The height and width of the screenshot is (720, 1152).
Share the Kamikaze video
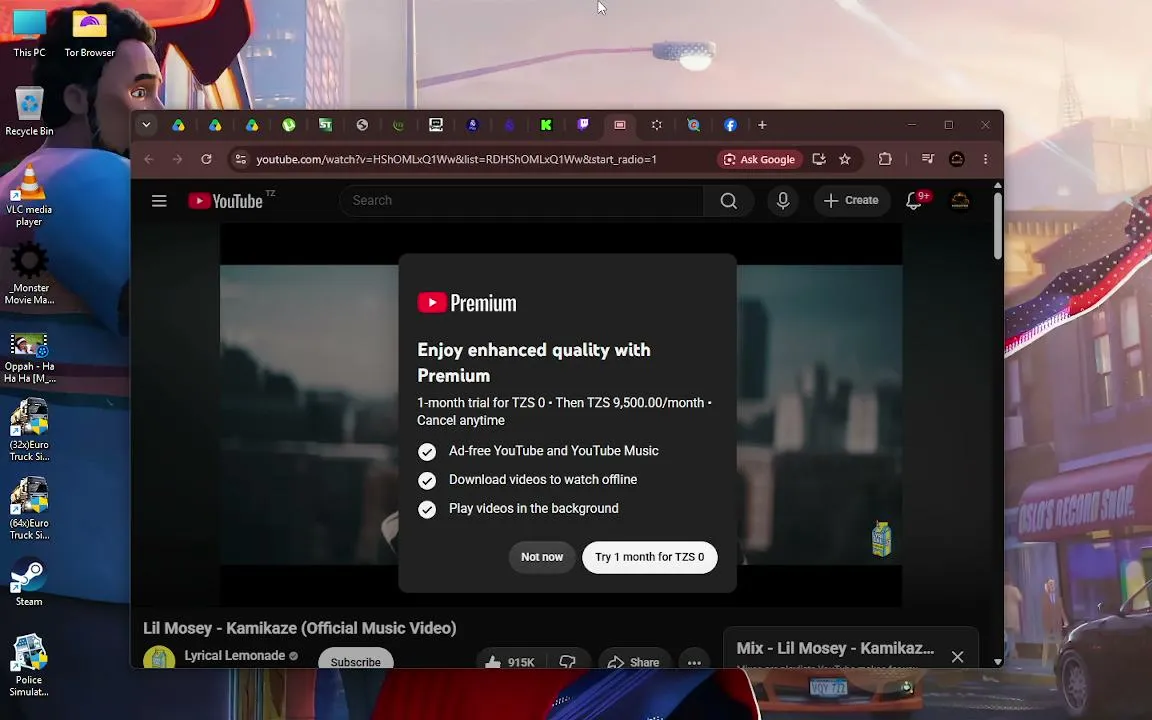(x=634, y=661)
